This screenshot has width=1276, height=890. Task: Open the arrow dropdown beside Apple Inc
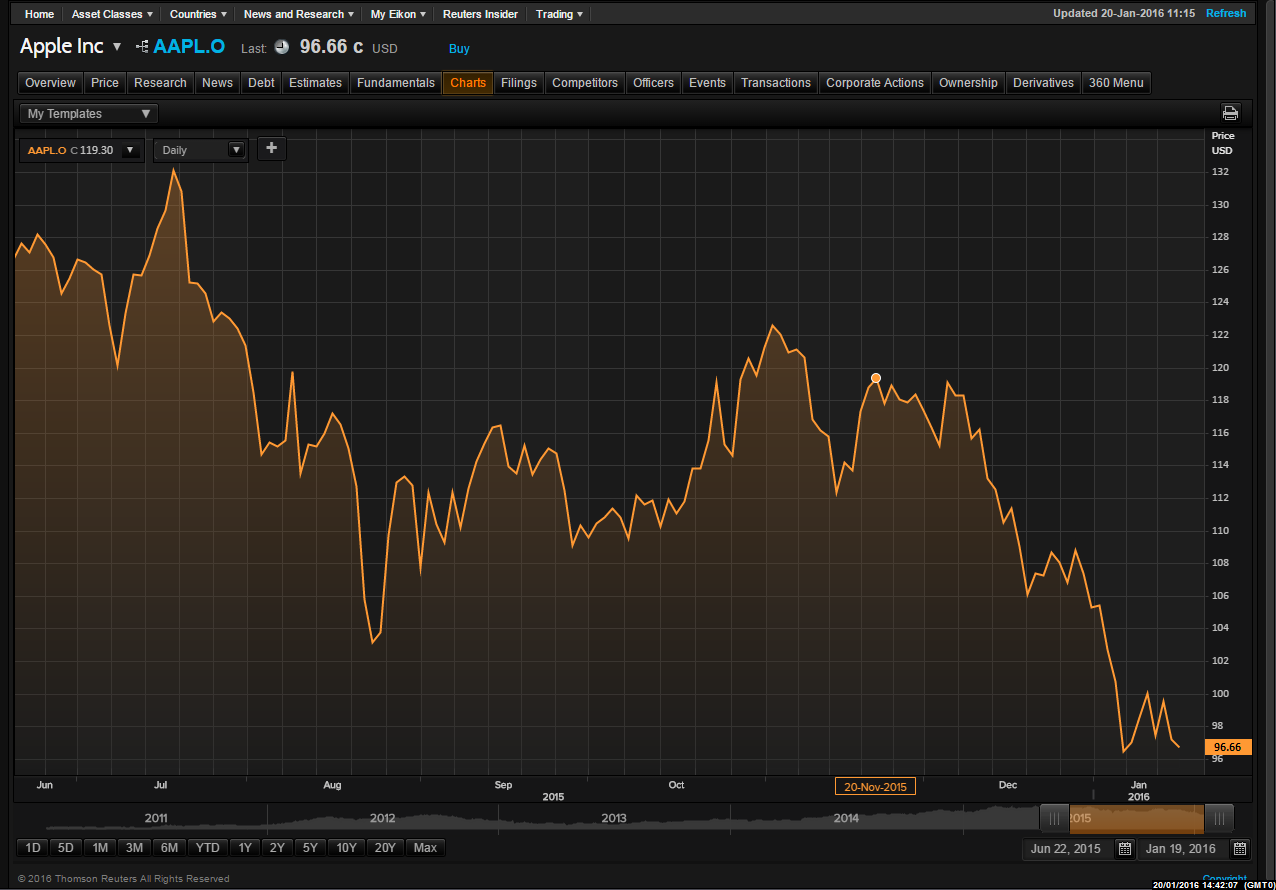point(117,47)
